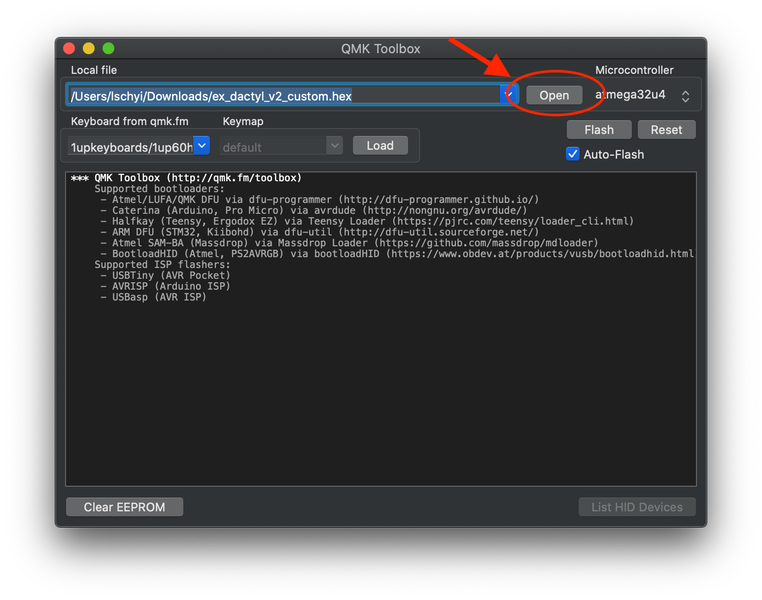Click the ARM DFU (STM32, Kiibohd) log line

pos(319,232)
